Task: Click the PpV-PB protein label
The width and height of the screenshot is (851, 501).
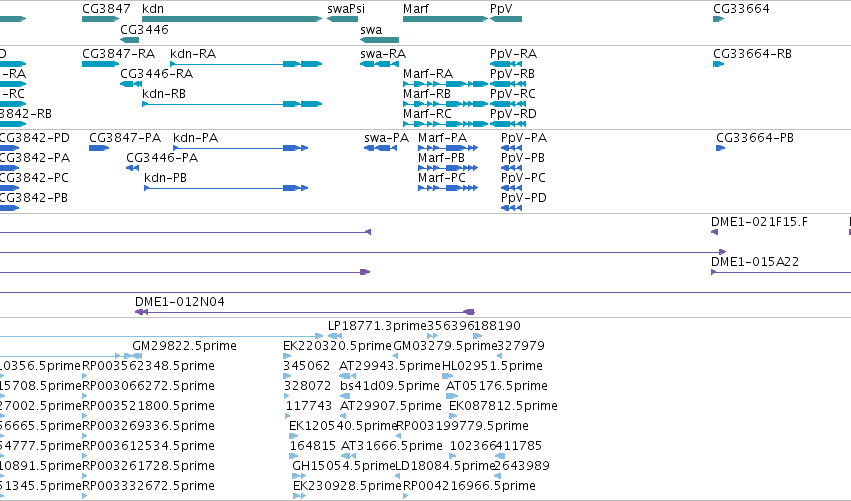Action: pyautogui.click(x=523, y=158)
